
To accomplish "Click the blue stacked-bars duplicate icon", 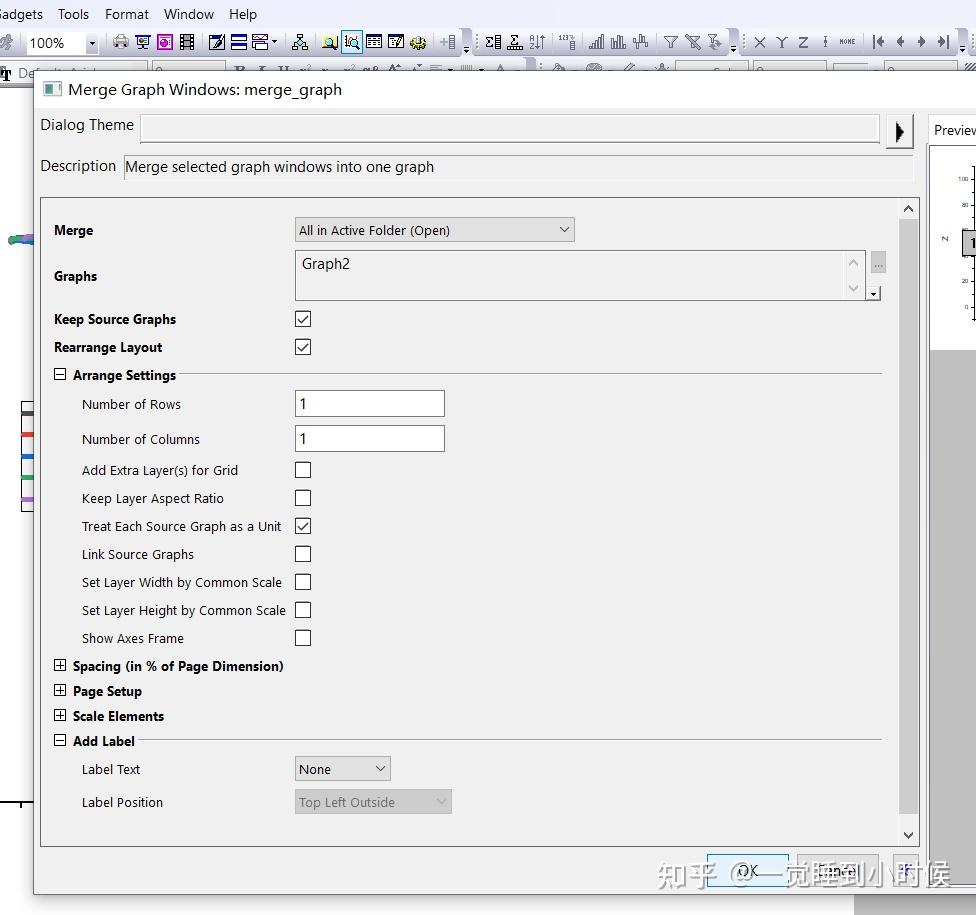I will 238,42.
